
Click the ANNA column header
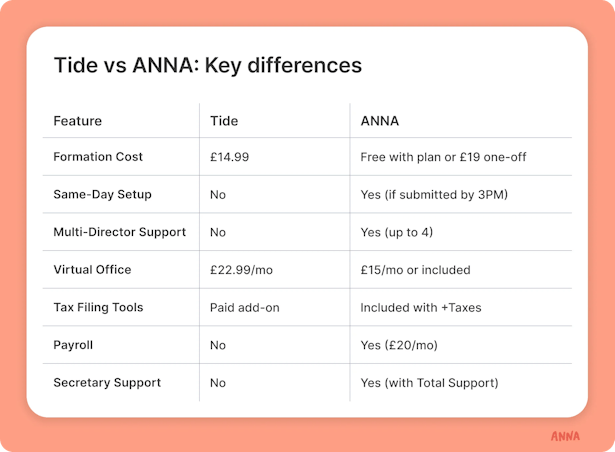tap(380, 121)
